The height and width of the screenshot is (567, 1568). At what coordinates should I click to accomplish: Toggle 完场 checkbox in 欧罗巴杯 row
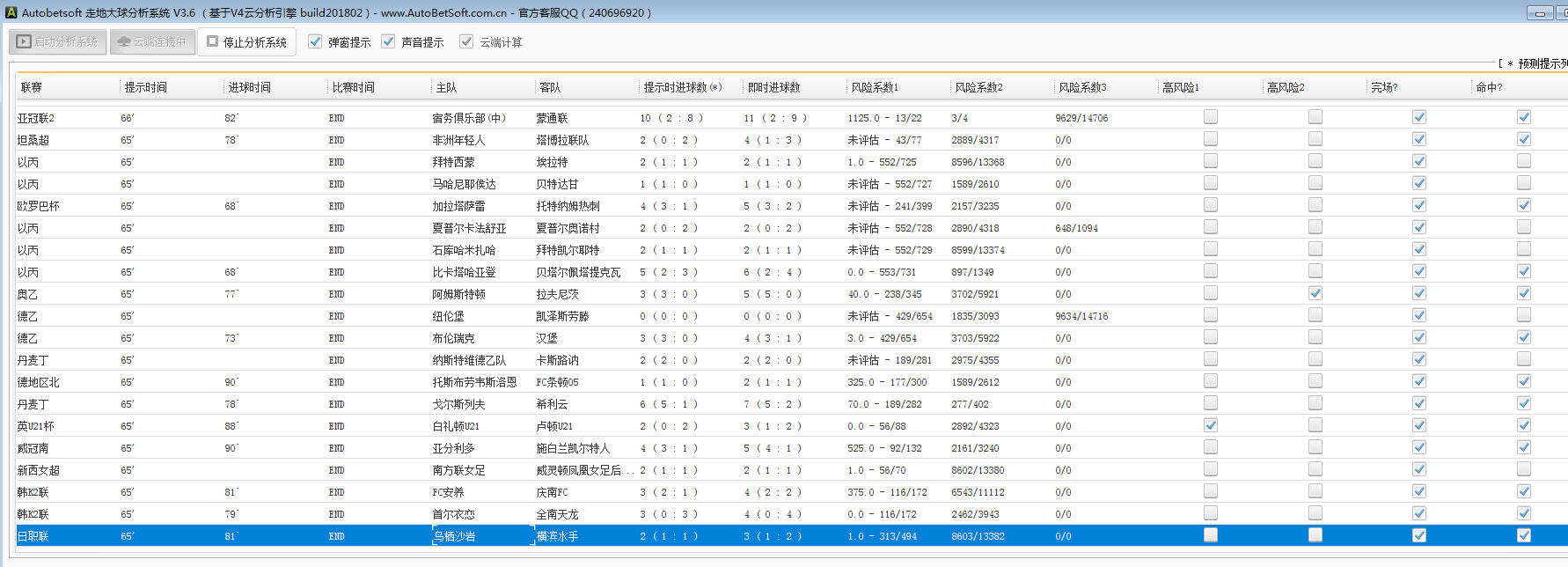pos(1418,205)
